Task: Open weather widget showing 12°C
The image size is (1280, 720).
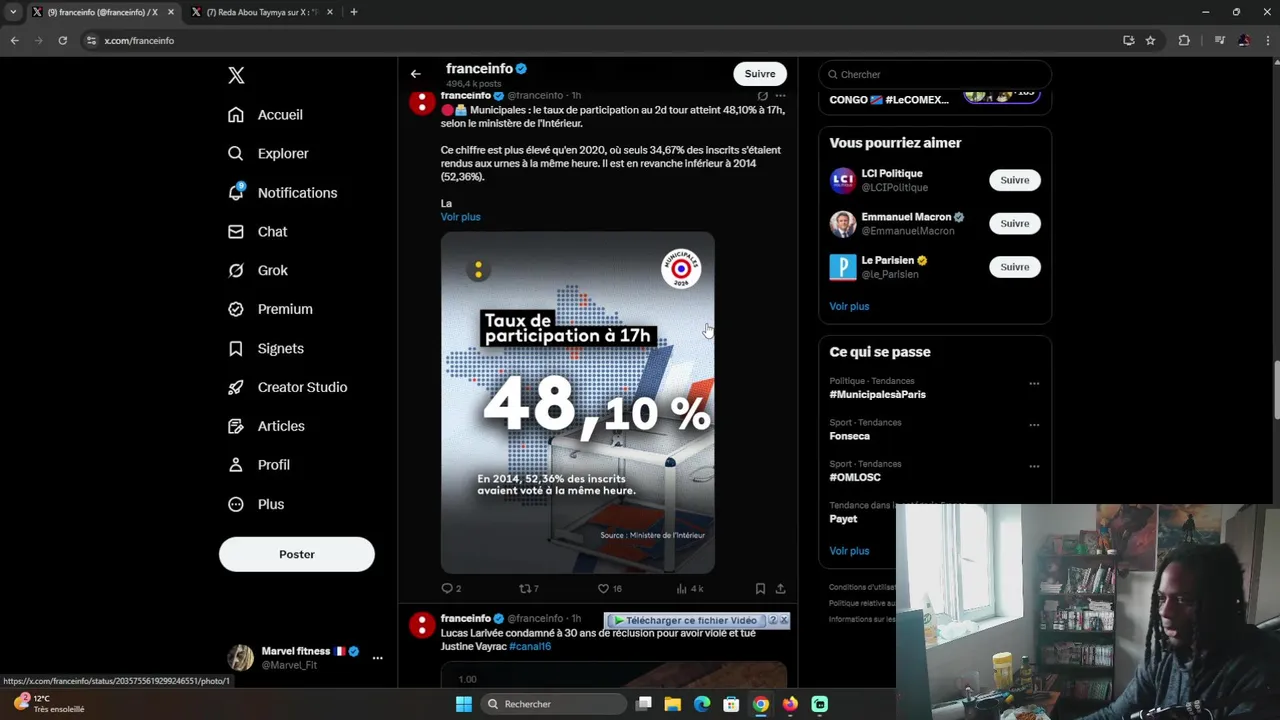Action: (x=50, y=704)
